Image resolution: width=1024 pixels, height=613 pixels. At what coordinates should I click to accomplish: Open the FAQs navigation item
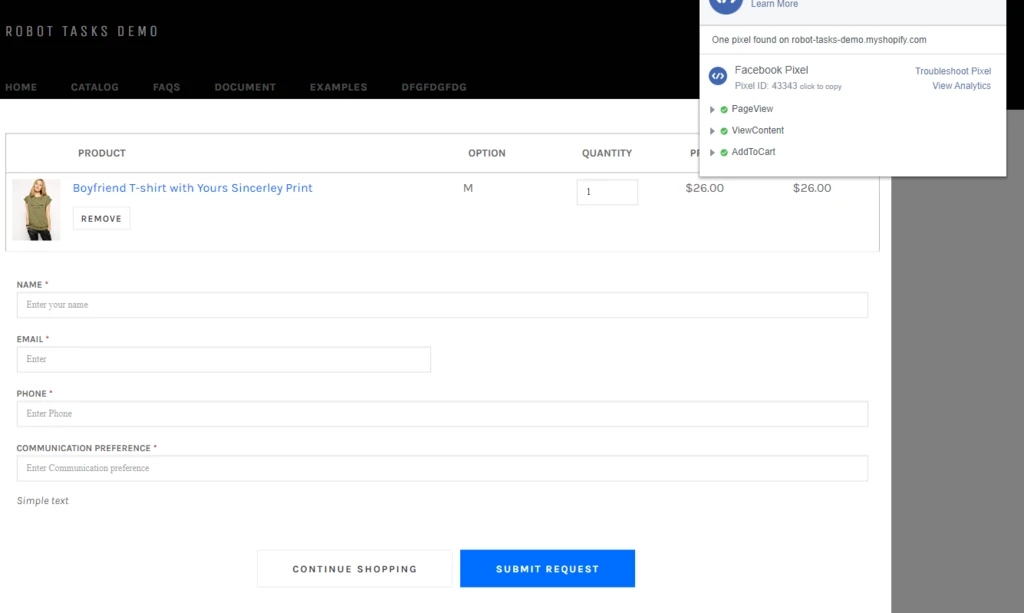[166, 87]
